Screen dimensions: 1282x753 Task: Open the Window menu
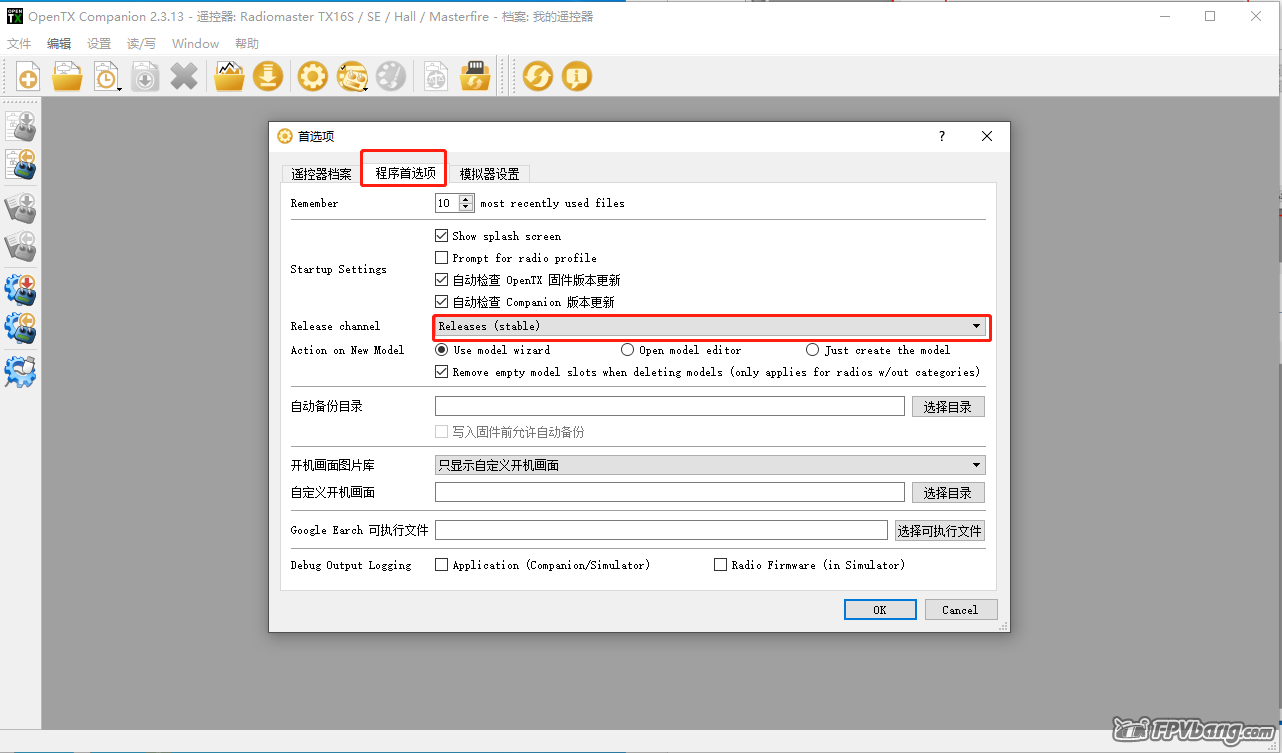[x=195, y=44]
